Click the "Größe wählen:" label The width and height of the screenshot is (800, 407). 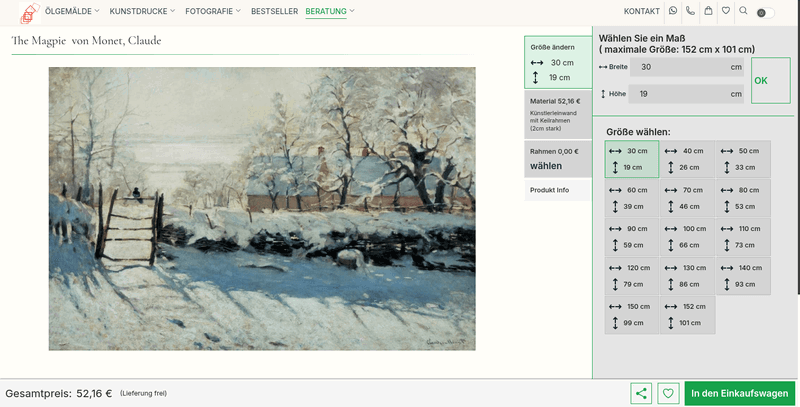[x=638, y=132]
